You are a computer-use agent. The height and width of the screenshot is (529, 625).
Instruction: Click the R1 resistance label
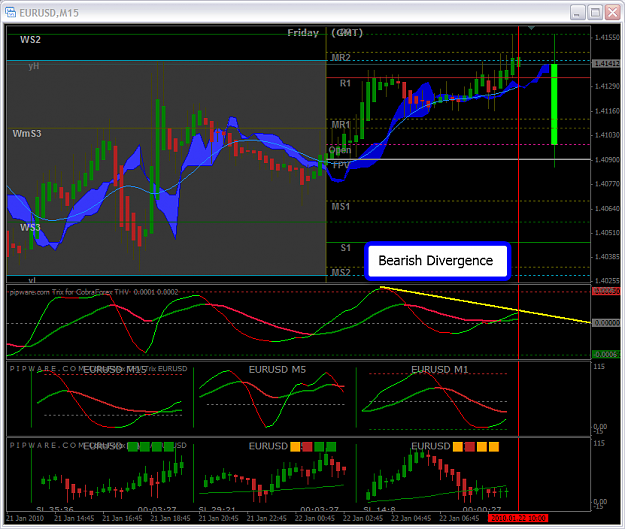[x=345, y=83]
